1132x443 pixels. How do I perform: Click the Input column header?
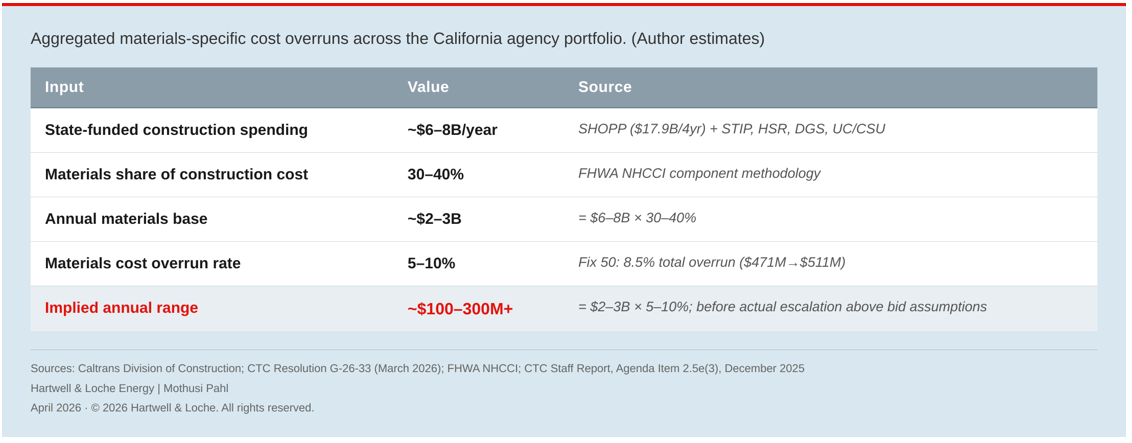pyautogui.click(x=64, y=87)
